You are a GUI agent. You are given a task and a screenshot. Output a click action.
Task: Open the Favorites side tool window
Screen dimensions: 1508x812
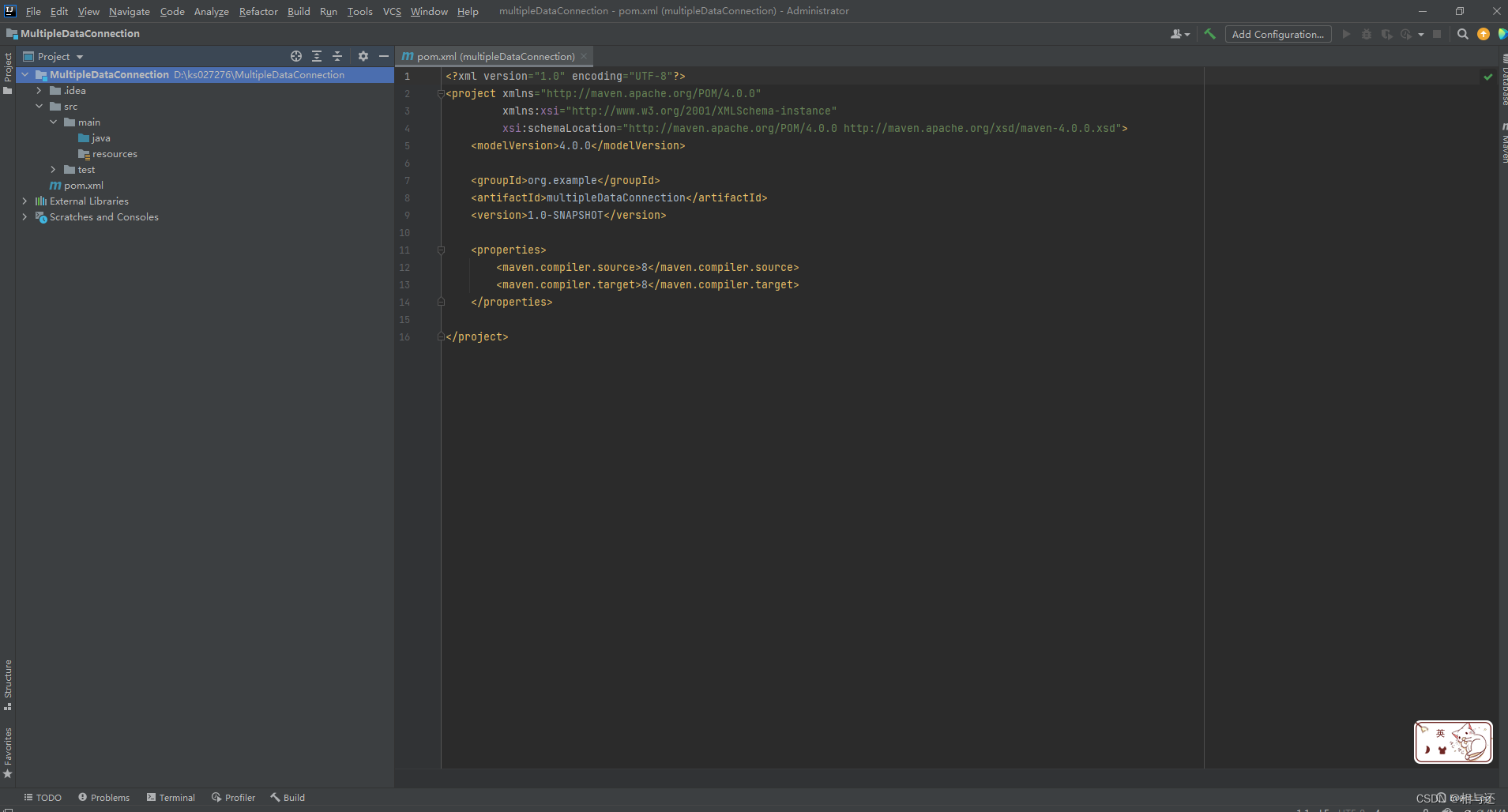(x=8, y=753)
